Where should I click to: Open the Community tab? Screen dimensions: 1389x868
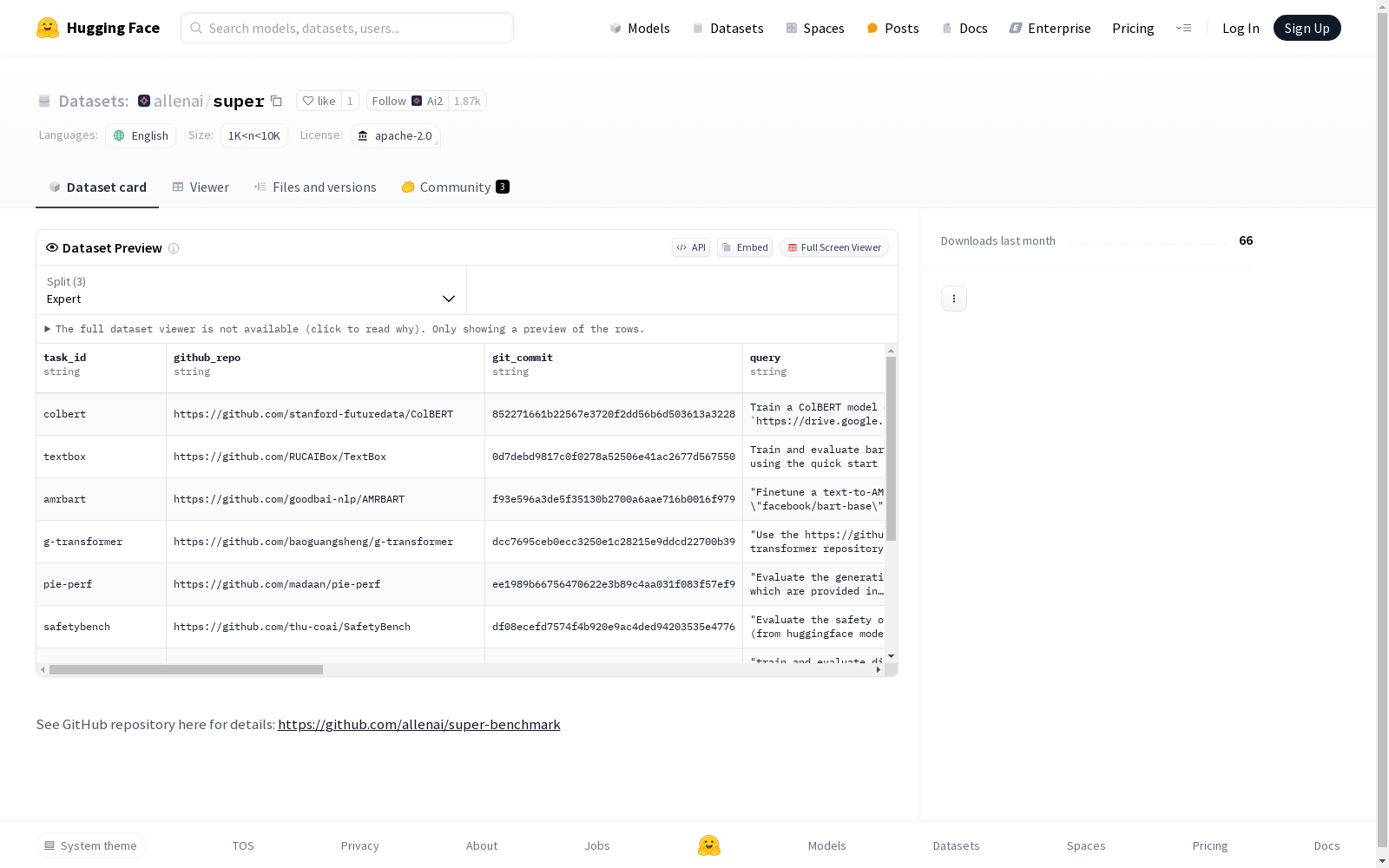[455, 187]
